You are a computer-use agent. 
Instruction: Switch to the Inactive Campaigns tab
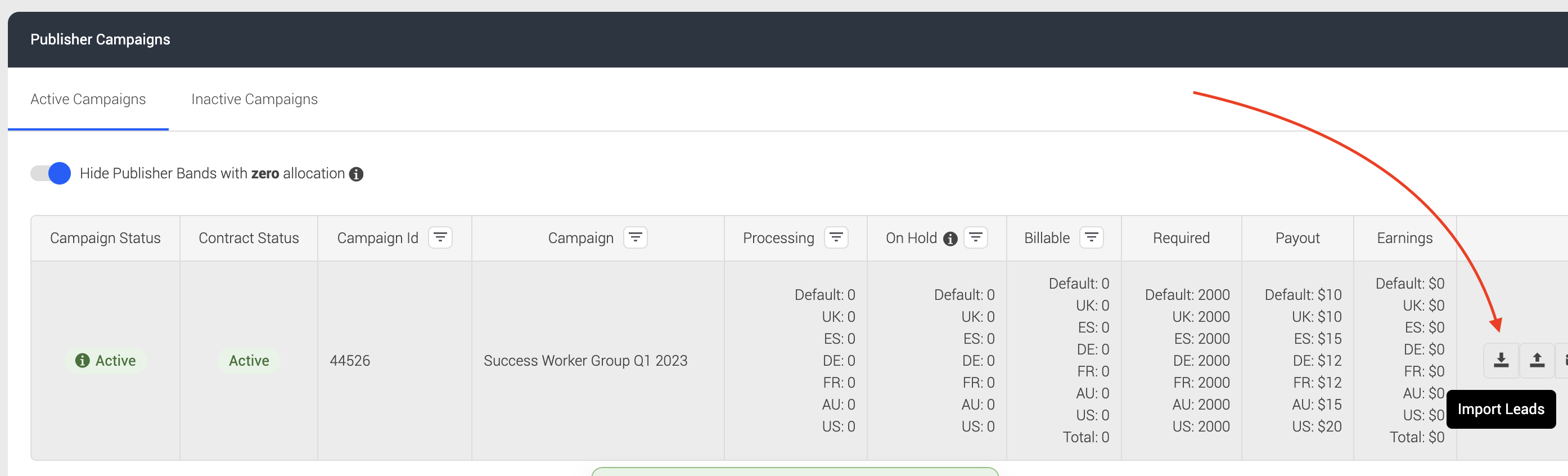tap(254, 98)
